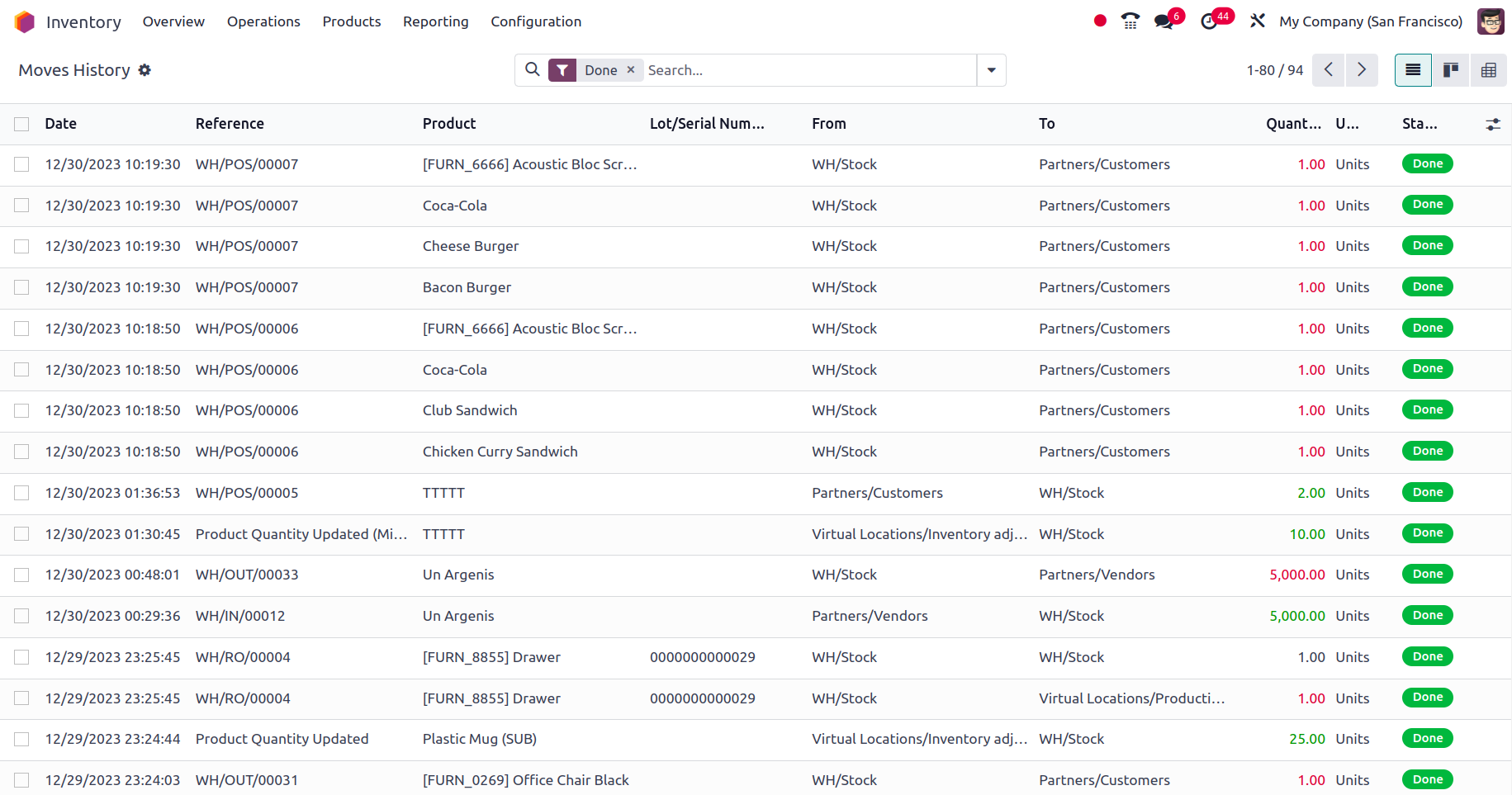Viewport: 1512px width, 795px height.
Task: Open the Operations menu
Action: coord(263,21)
